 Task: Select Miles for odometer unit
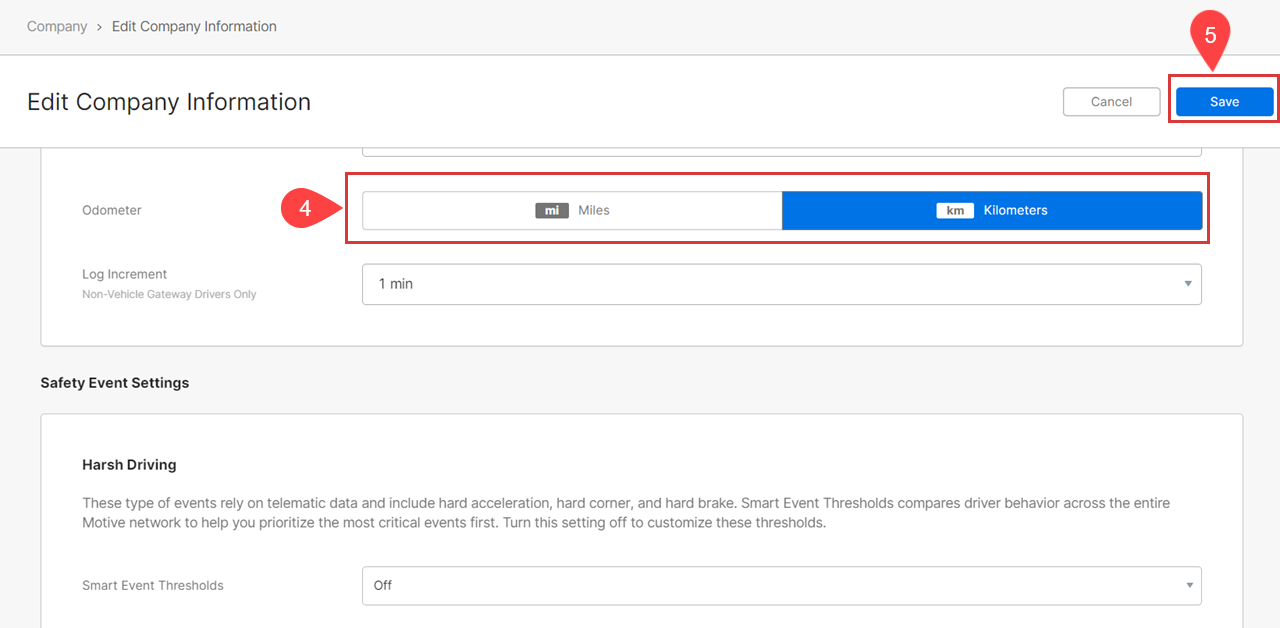coord(572,211)
